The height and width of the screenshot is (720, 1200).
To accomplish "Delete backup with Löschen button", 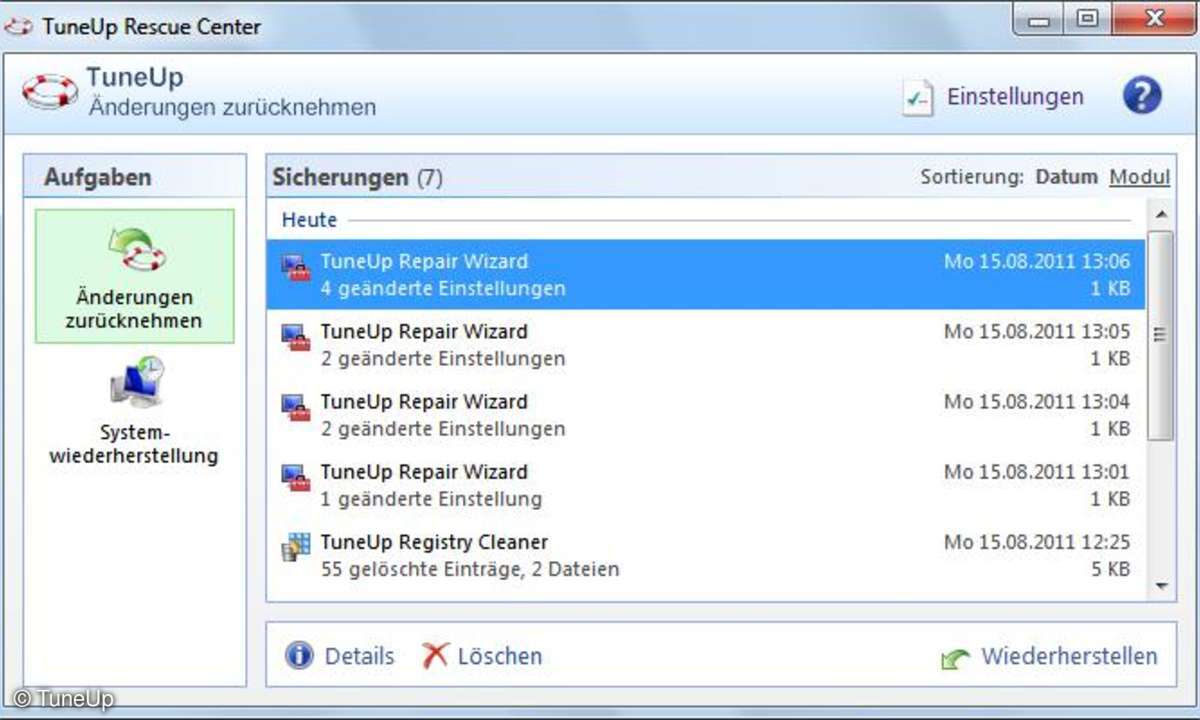I will click(499, 656).
